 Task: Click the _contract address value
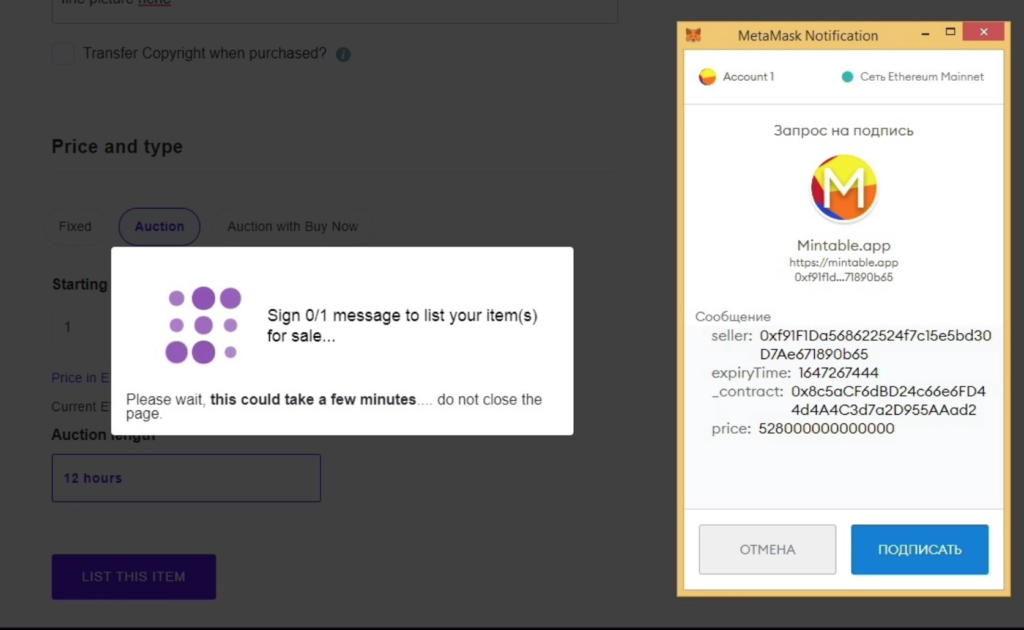tap(888, 400)
